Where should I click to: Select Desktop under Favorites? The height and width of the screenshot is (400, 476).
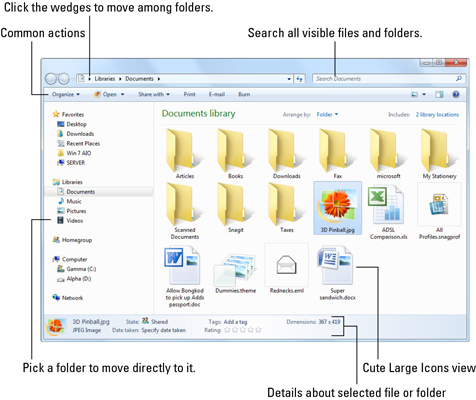pos(72,124)
